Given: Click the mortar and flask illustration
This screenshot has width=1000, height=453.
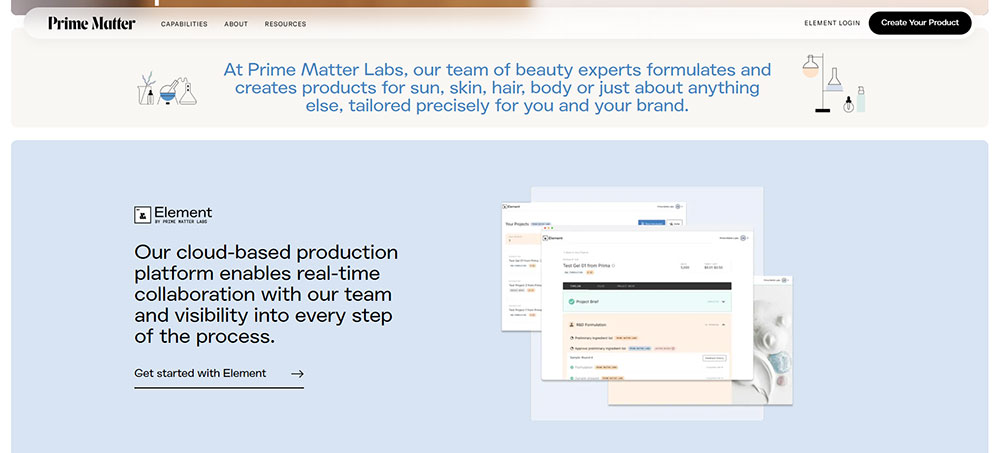Looking at the screenshot, I should [166, 89].
